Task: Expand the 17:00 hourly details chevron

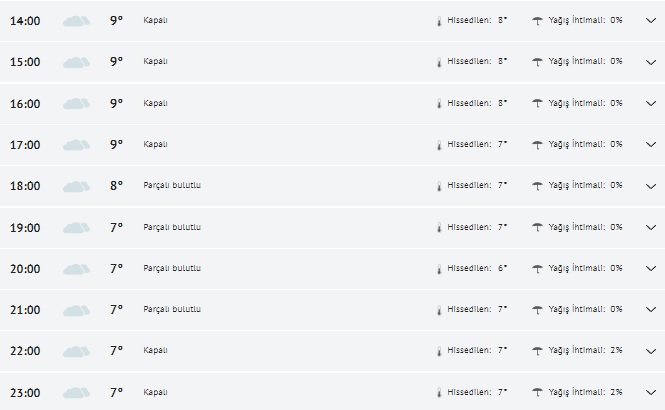Action: tap(650, 145)
